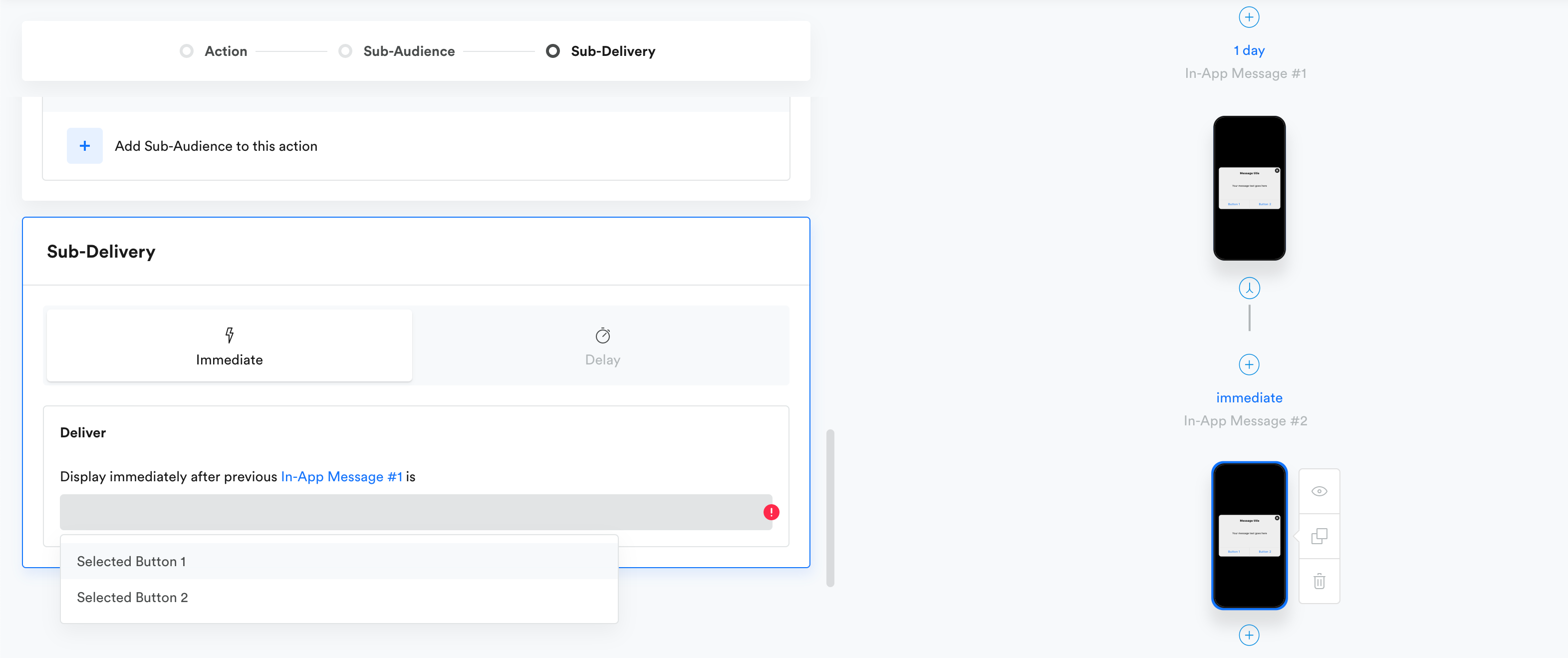Select the In-App Message #1 phone thumbnail
Image resolution: width=1568 pixels, height=658 pixels.
(1249, 188)
